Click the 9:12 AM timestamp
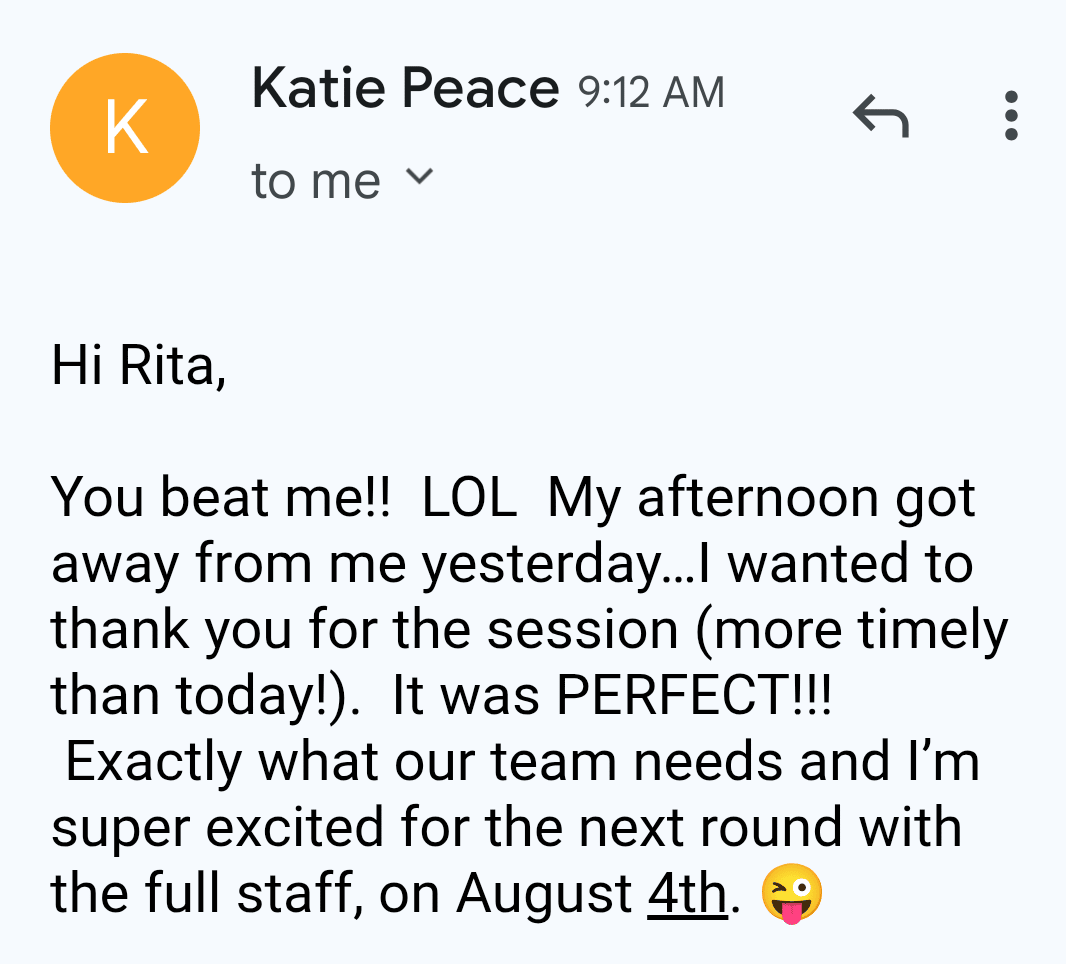The height and width of the screenshot is (964, 1066). pos(651,92)
